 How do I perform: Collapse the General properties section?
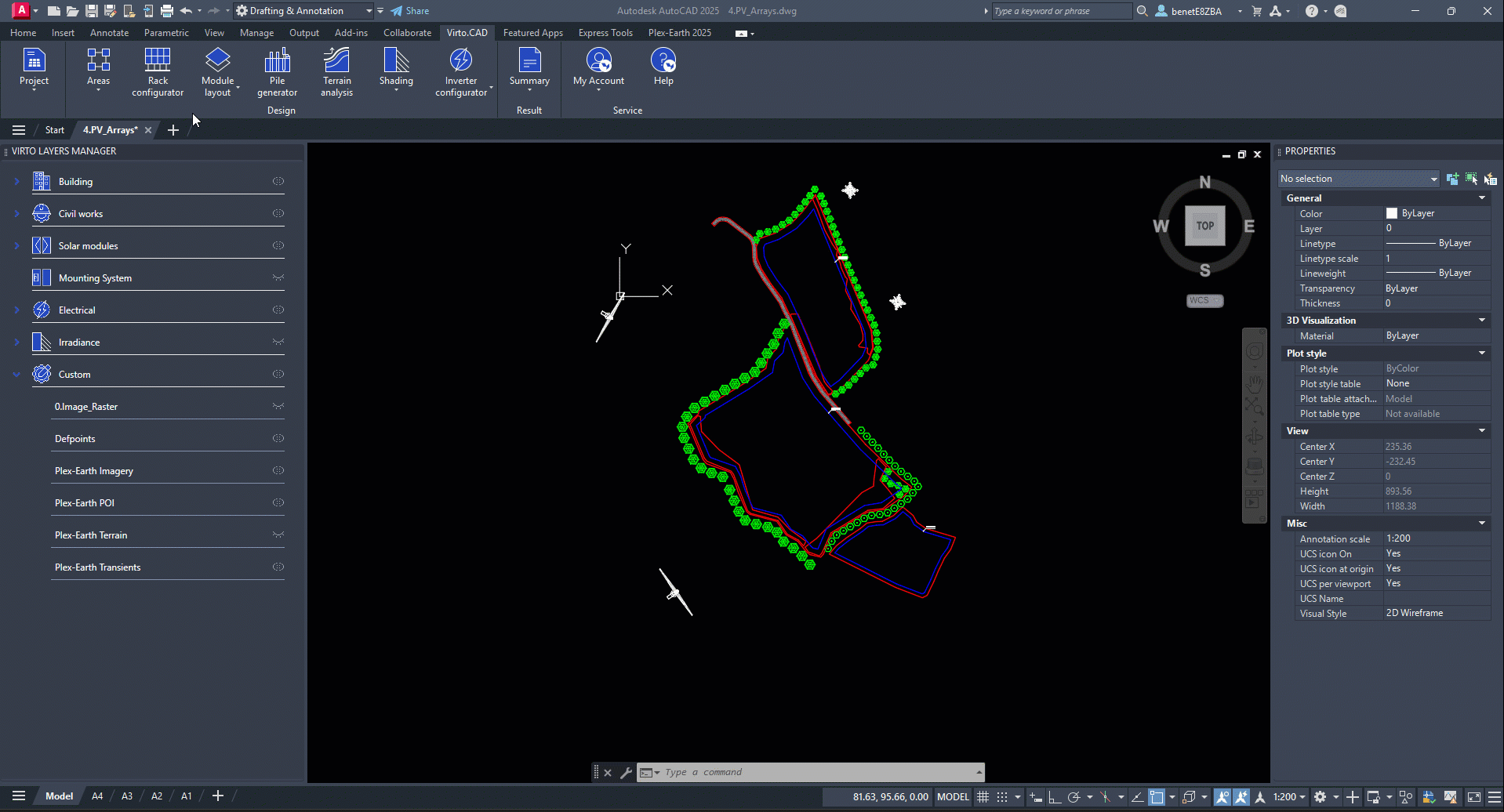pyautogui.click(x=1482, y=198)
